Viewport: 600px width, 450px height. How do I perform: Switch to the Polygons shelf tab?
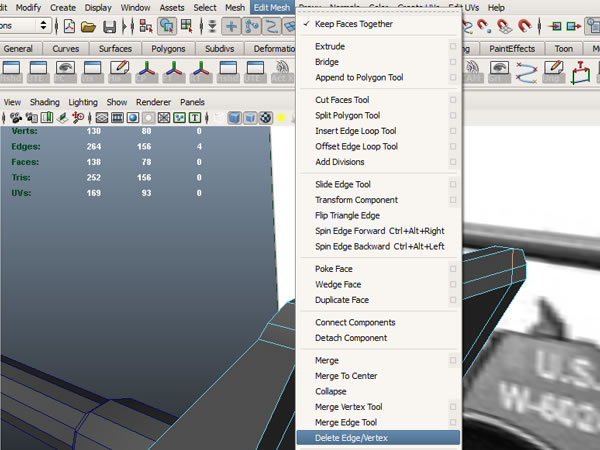(x=167, y=48)
